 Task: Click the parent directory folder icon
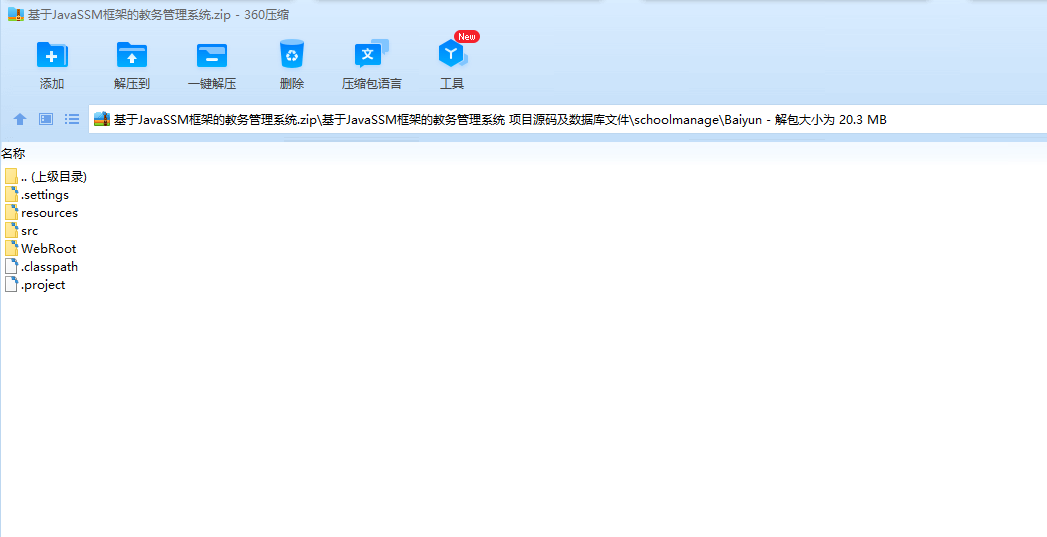coord(11,177)
